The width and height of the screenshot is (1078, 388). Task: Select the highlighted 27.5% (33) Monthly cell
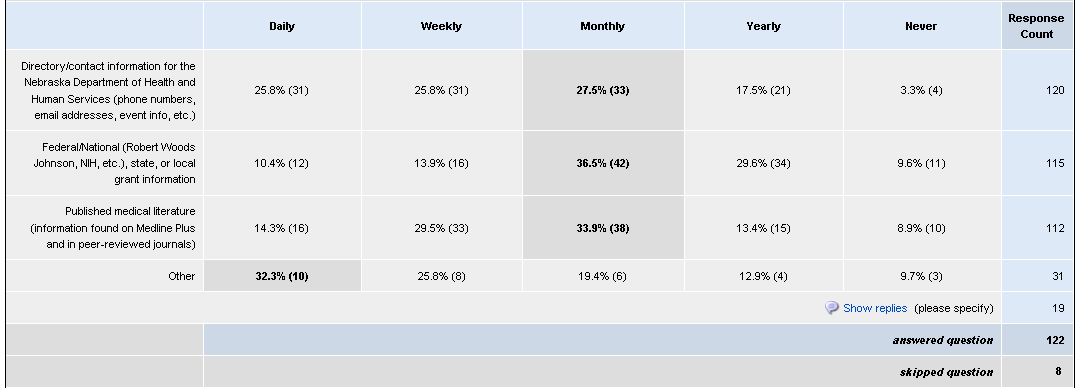603,90
